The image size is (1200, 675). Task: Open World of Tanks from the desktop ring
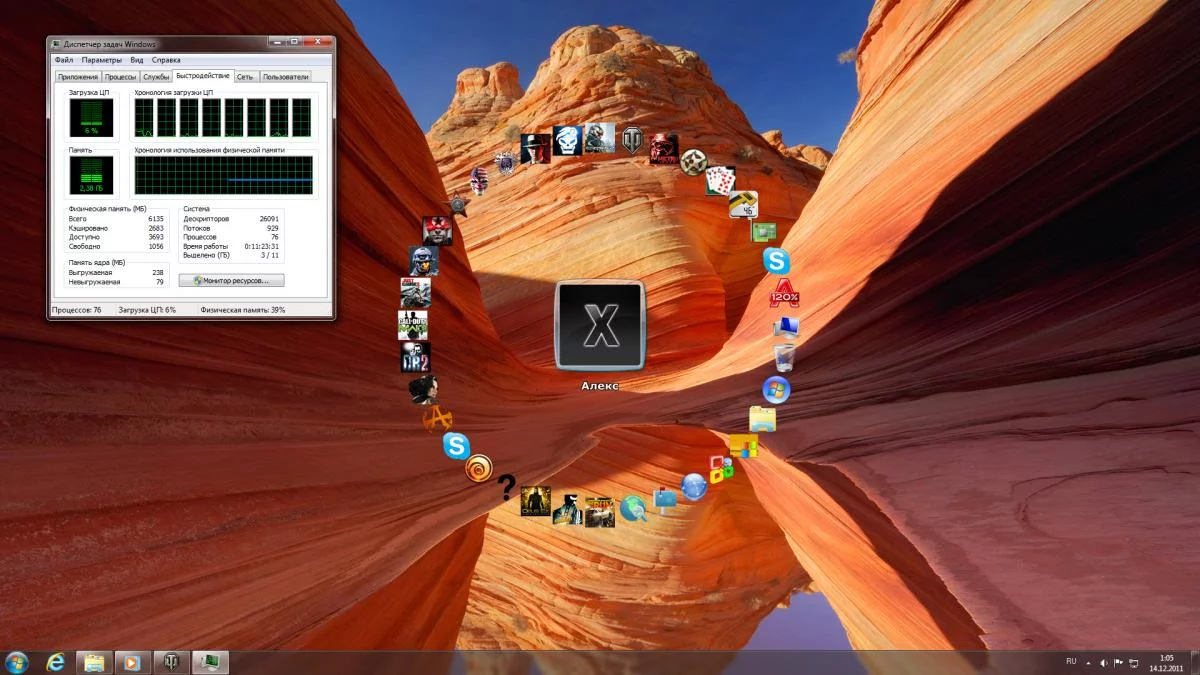click(631, 141)
